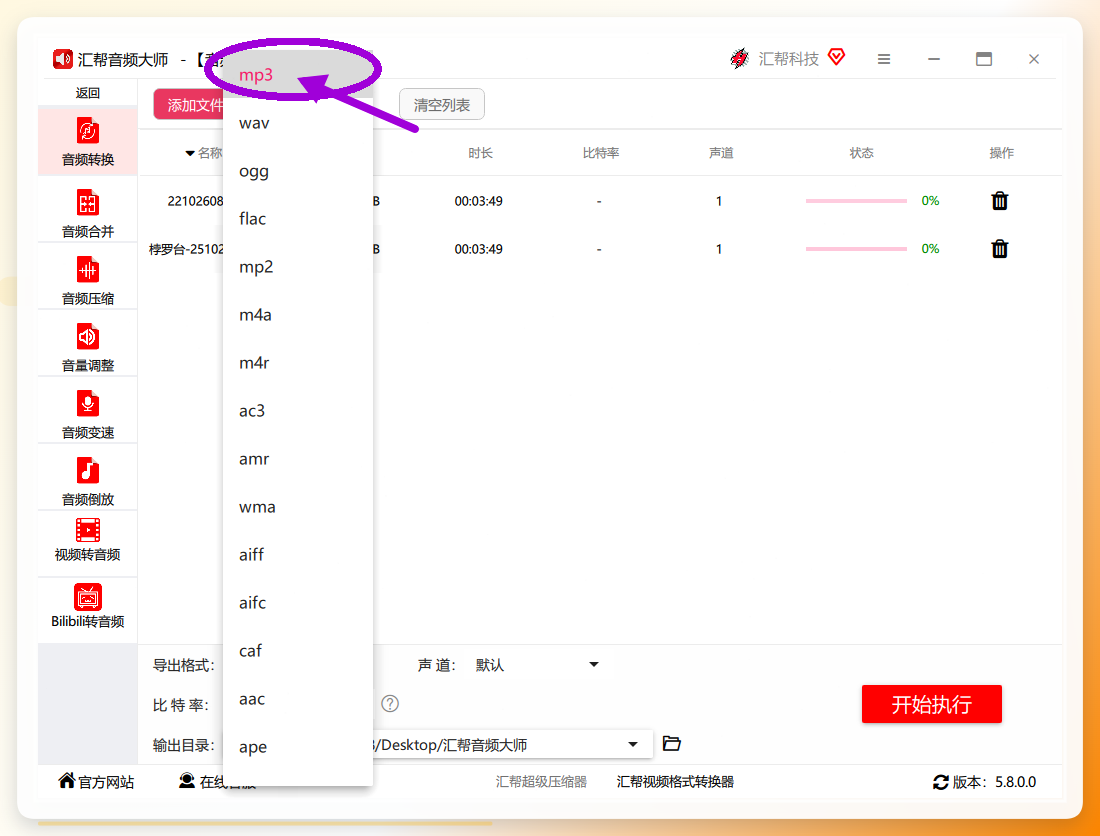This screenshot has height=836, width=1100.
Task: Click the 汇帮科技 company logo
Action: tap(739, 58)
